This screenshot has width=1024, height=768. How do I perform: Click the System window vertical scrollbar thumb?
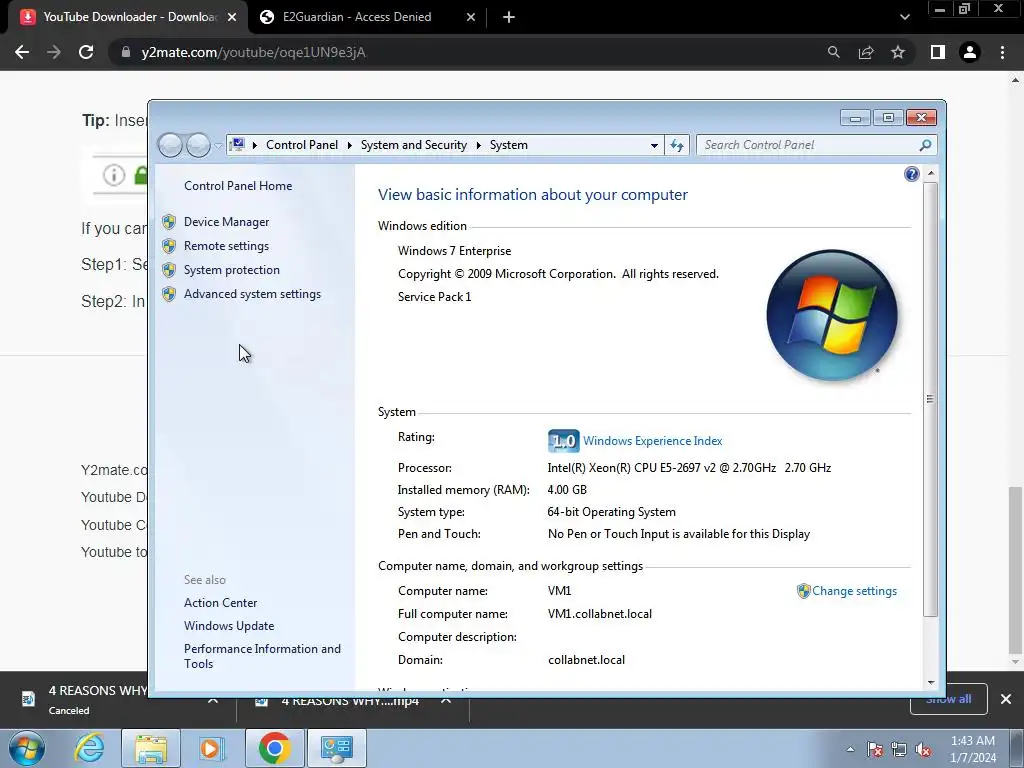click(931, 399)
